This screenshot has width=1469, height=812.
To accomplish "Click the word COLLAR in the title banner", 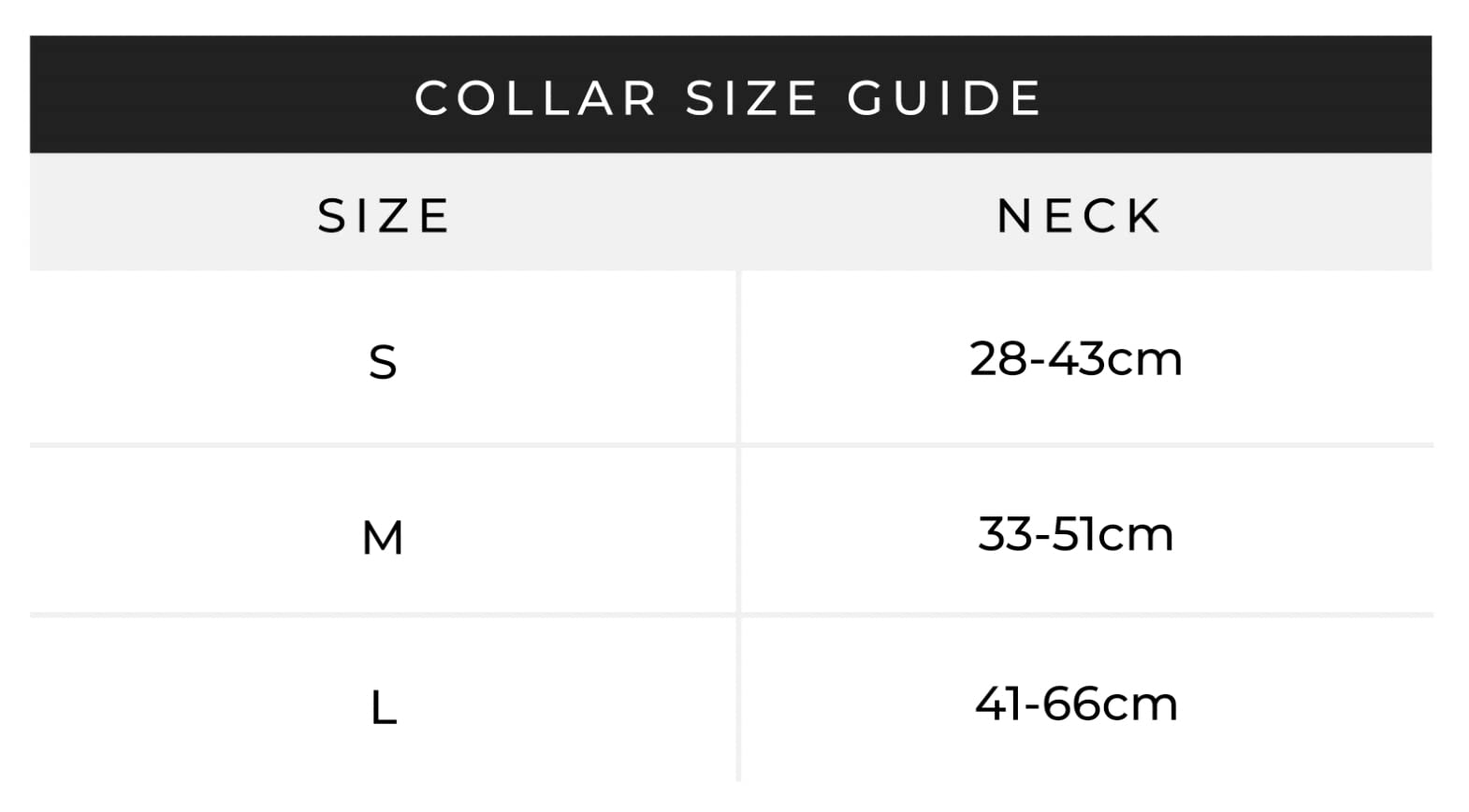I will (536, 98).
